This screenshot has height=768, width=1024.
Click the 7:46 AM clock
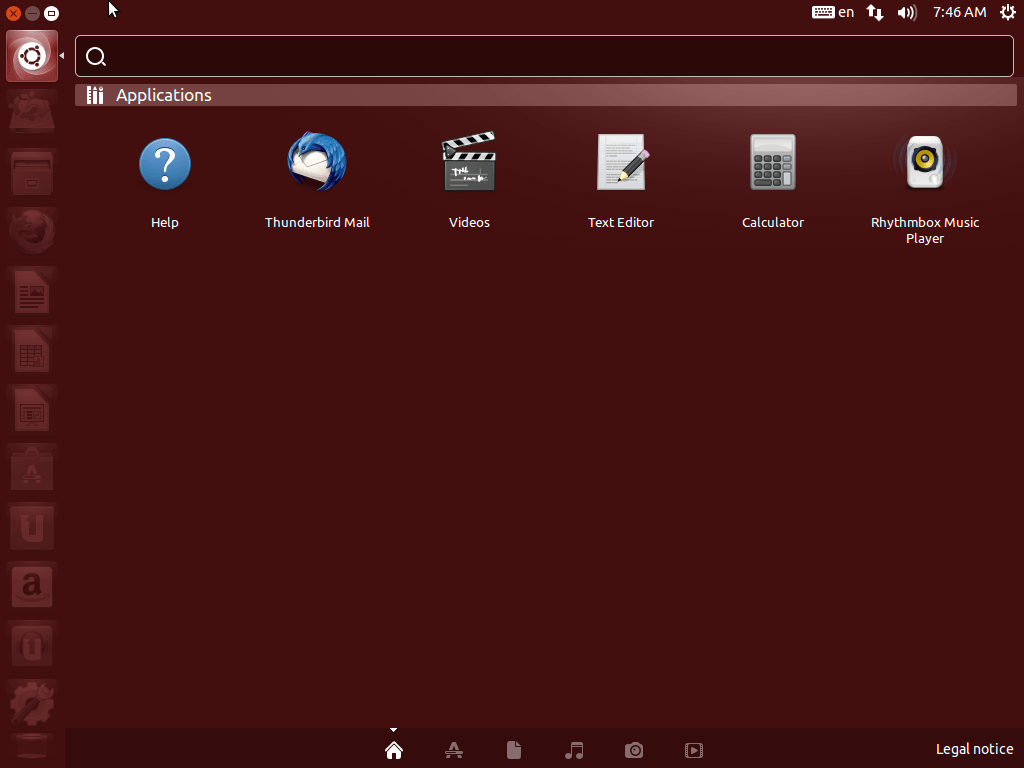(x=959, y=12)
